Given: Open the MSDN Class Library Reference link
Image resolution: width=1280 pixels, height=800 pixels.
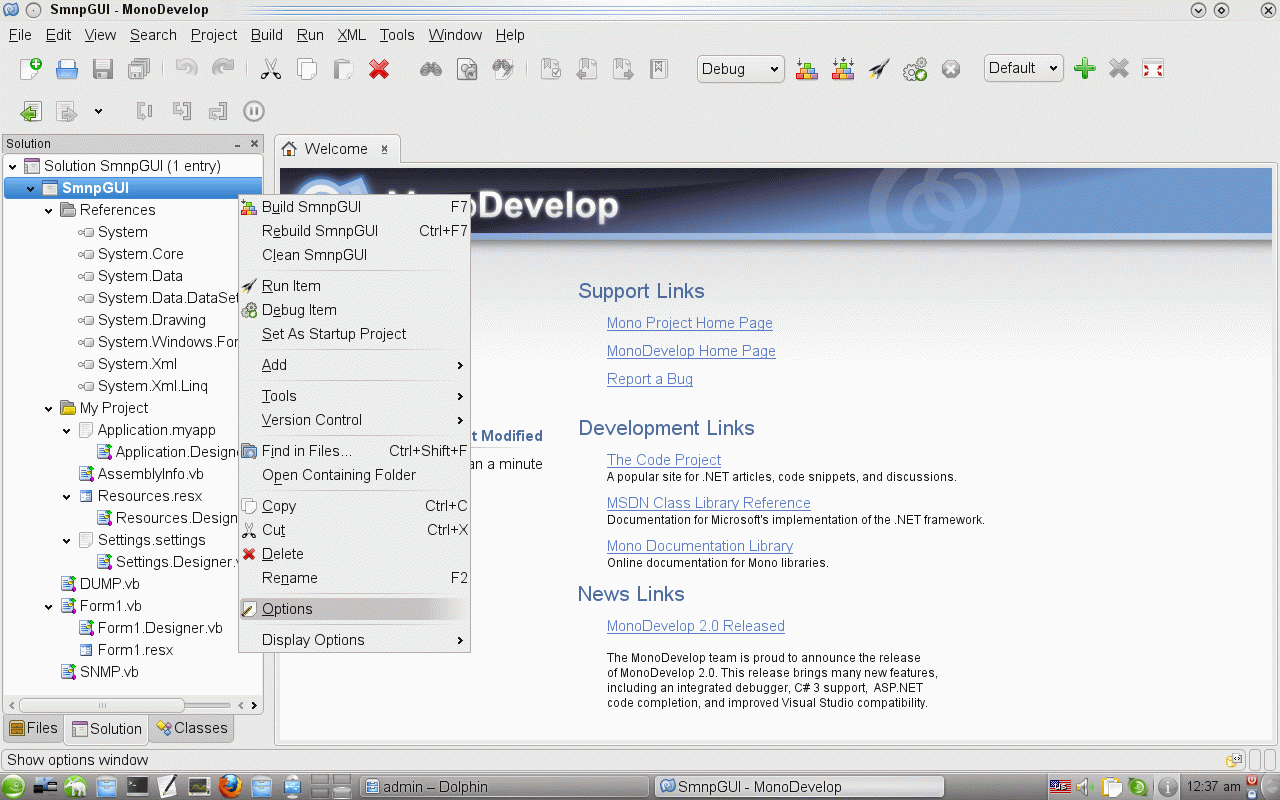Looking at the screenshot, I should pyautogui.click(x=709, y=503).
